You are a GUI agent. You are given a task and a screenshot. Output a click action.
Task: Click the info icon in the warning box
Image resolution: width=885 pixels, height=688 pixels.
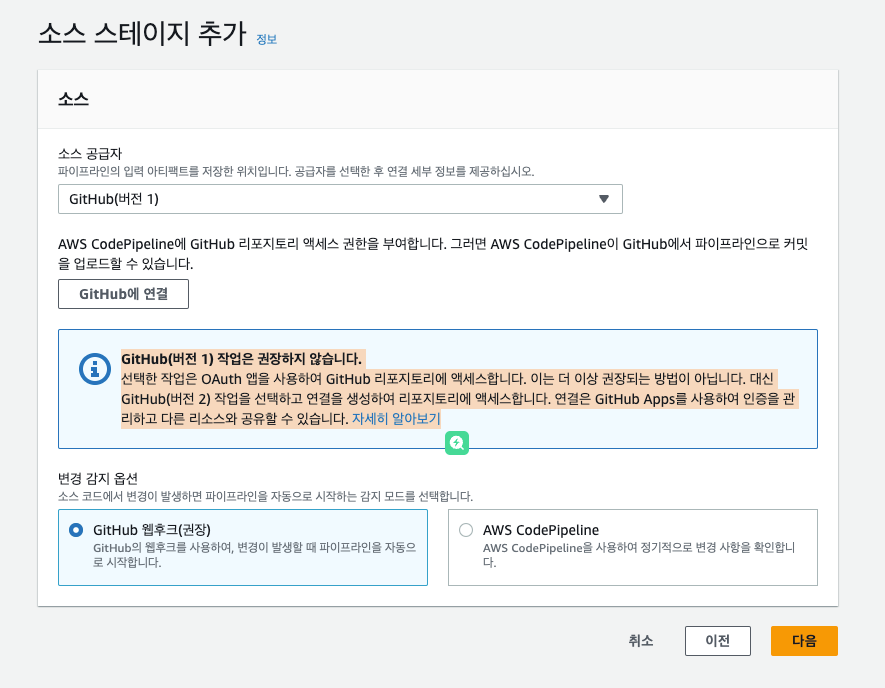(x=95, y=369)
